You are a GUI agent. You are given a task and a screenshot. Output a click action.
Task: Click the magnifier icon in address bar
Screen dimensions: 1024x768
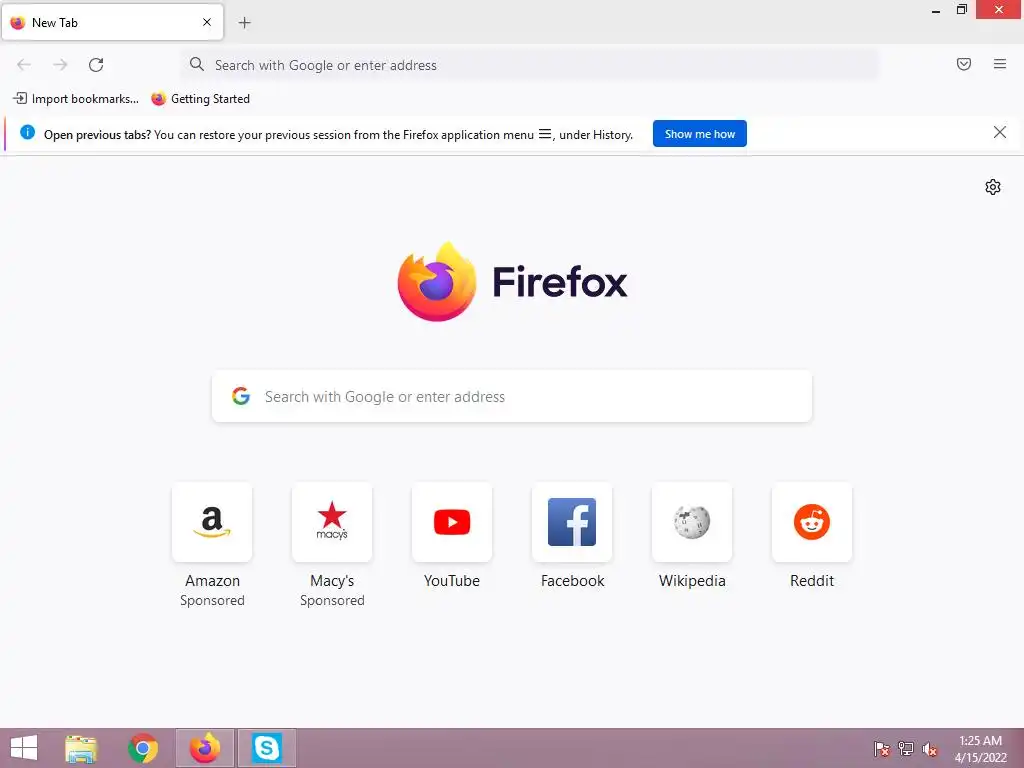tap(197, 64)
